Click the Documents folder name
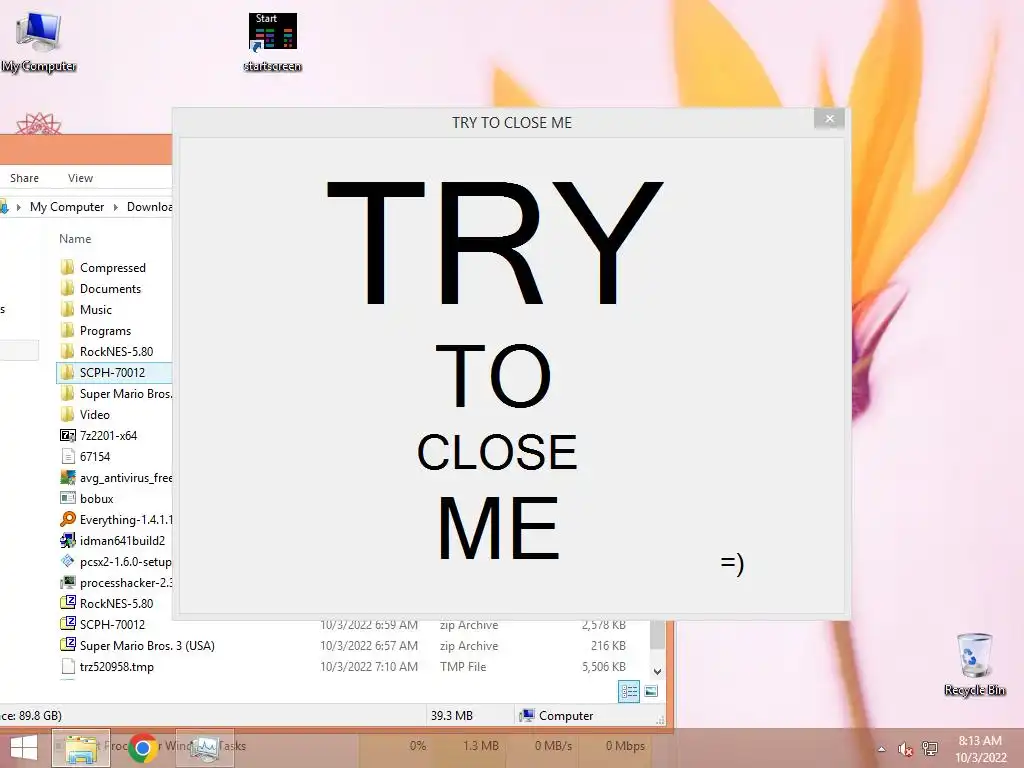Viewport: 1024px width, 768px height. (x=110, y=289)
